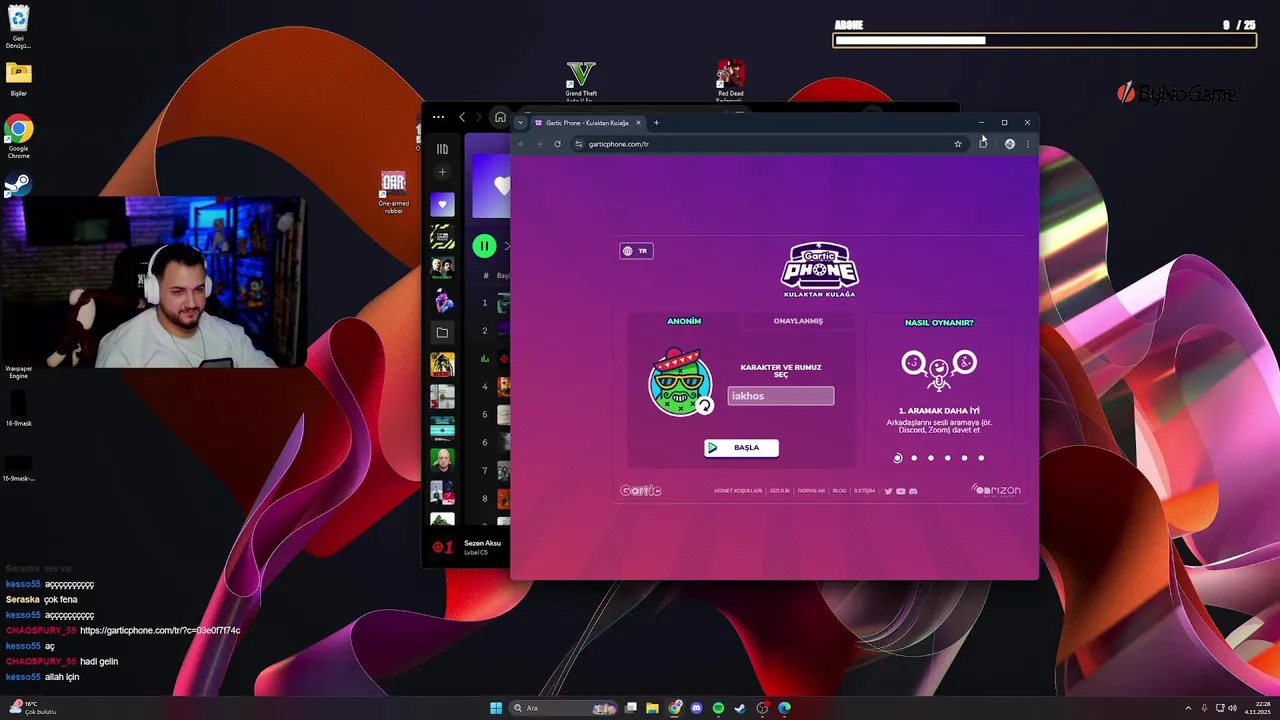Show the third how-to-play slide dot
The height and width of the screenshot is (720, 1280).
[931, 458]
